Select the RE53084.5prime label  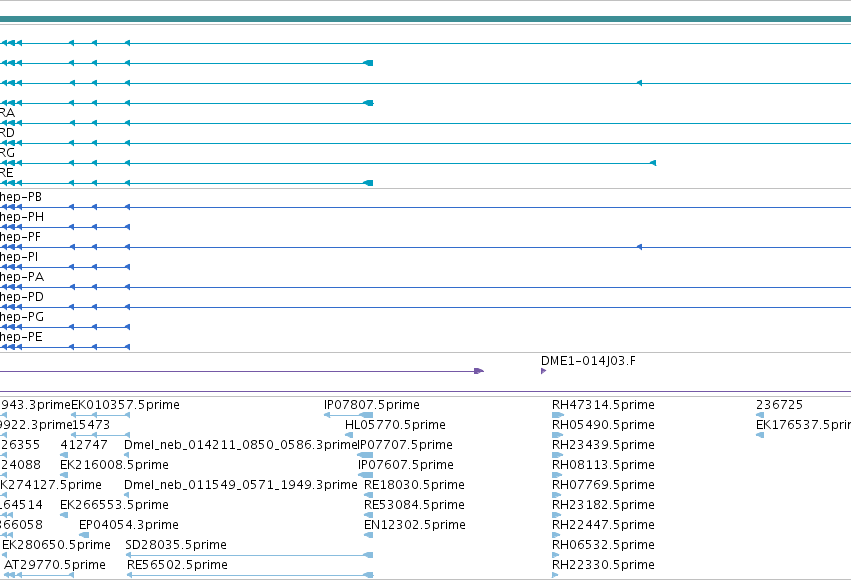click(414, 505)
